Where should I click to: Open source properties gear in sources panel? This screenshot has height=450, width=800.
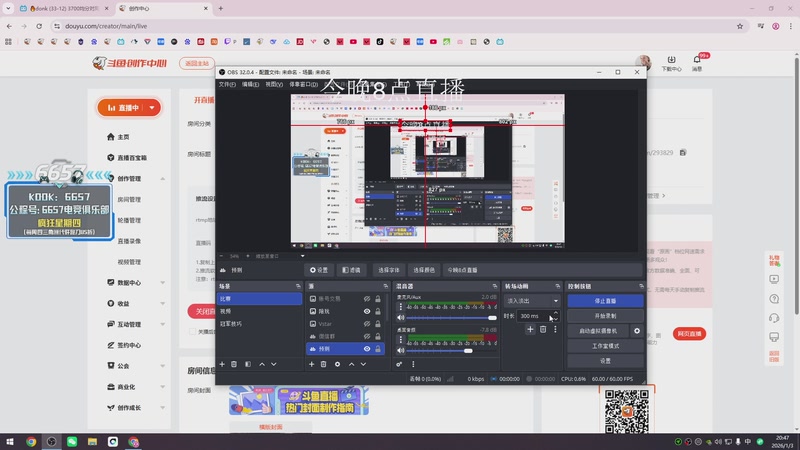click(337, 364)
